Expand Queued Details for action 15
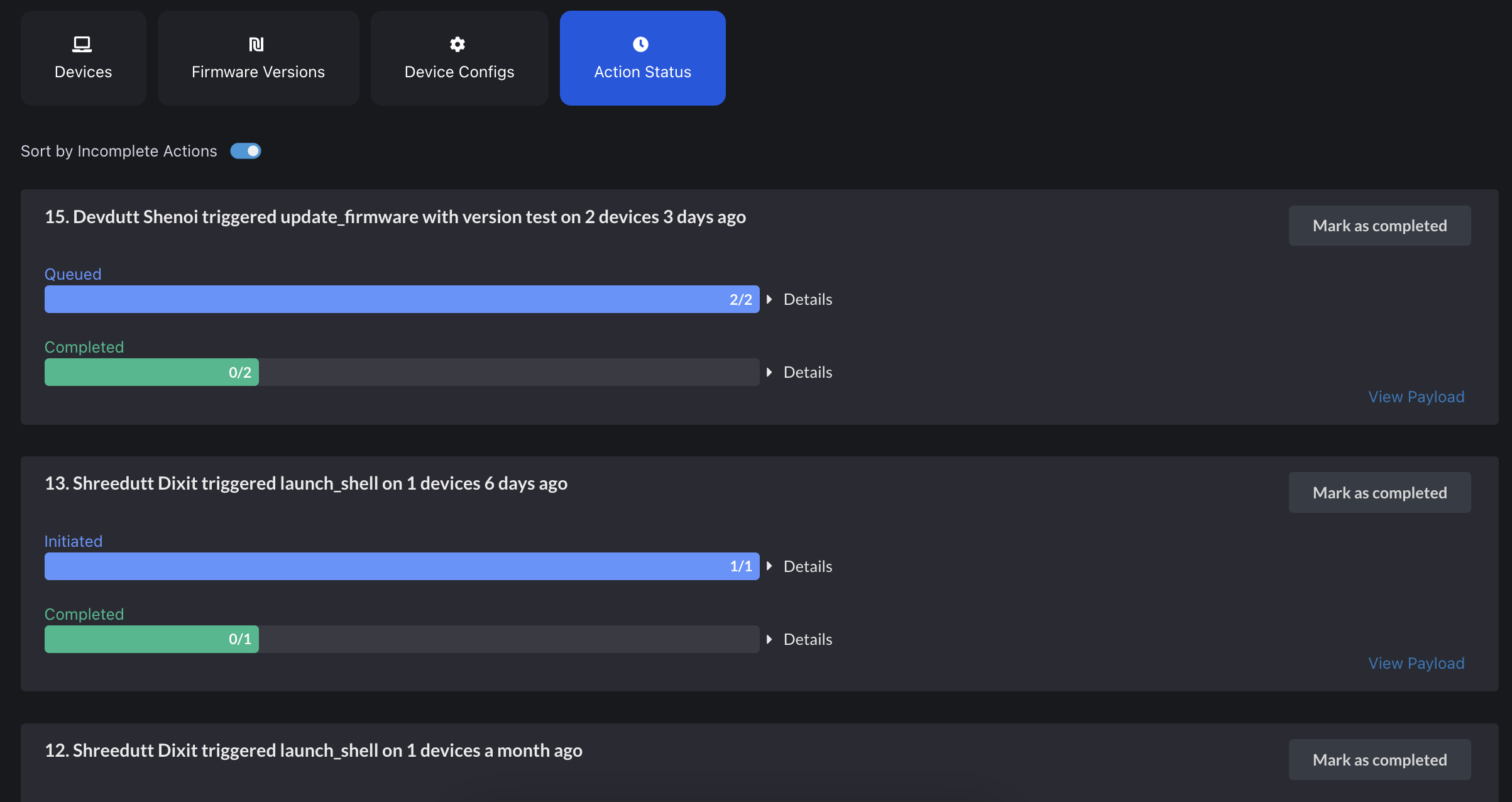Image resolution: width=1512 pixels, height=802 pixels. [799, 299]
